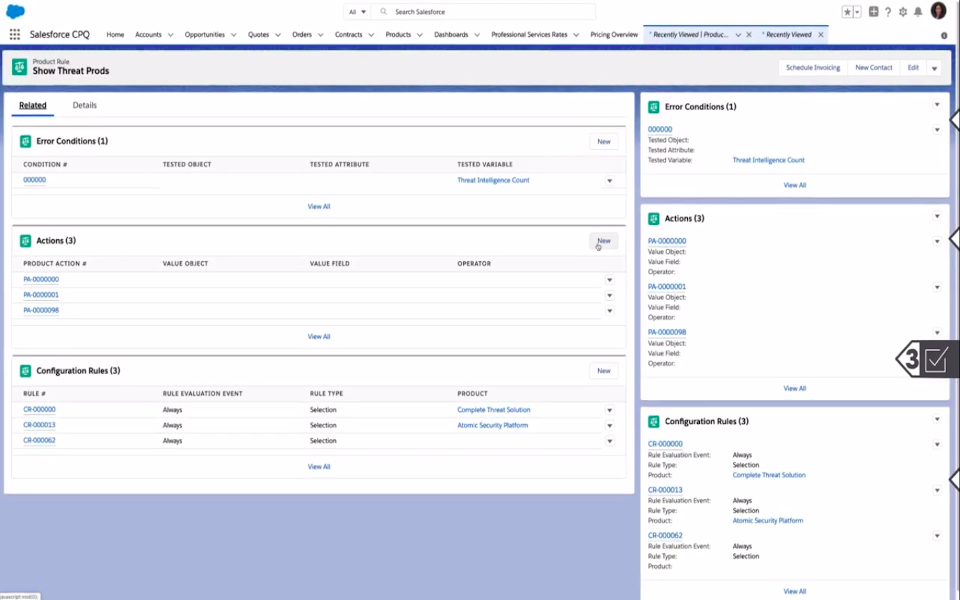Open row menu for CR-000062 in table
Viewport: 960px width, 600px height.
[x=610, y=441]
